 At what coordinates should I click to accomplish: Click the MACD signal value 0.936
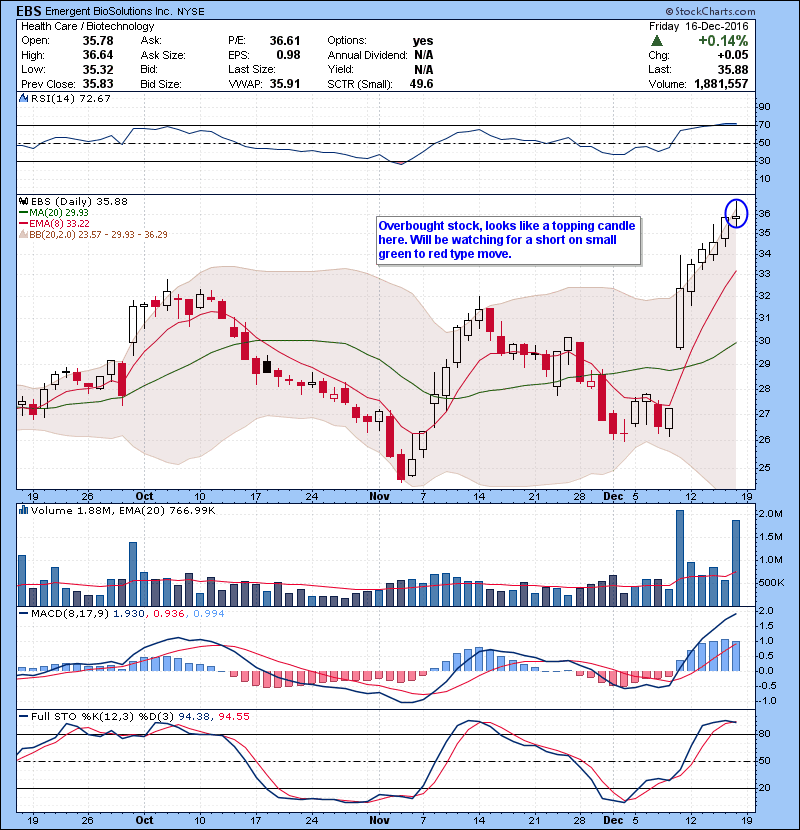tap(168, 614)
